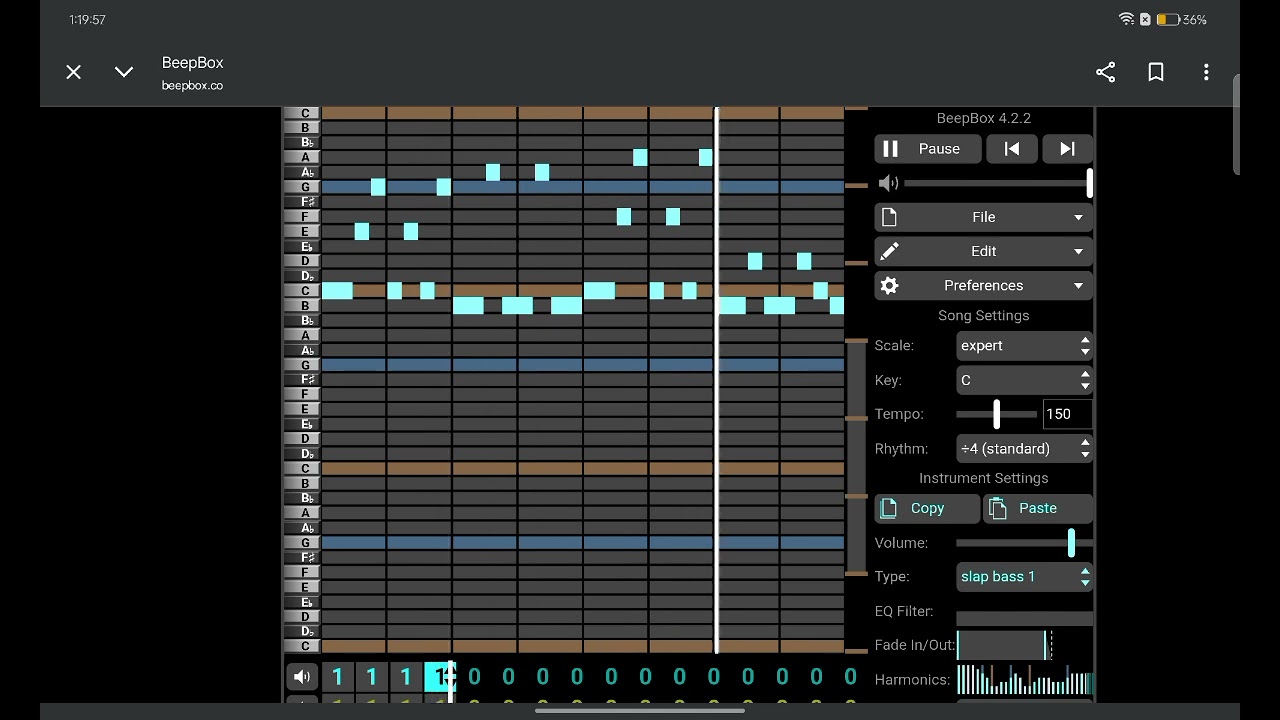This screenshot has width=1280, height=720.
Task: Mute the first channel via speaker icon
Action: 302,677
